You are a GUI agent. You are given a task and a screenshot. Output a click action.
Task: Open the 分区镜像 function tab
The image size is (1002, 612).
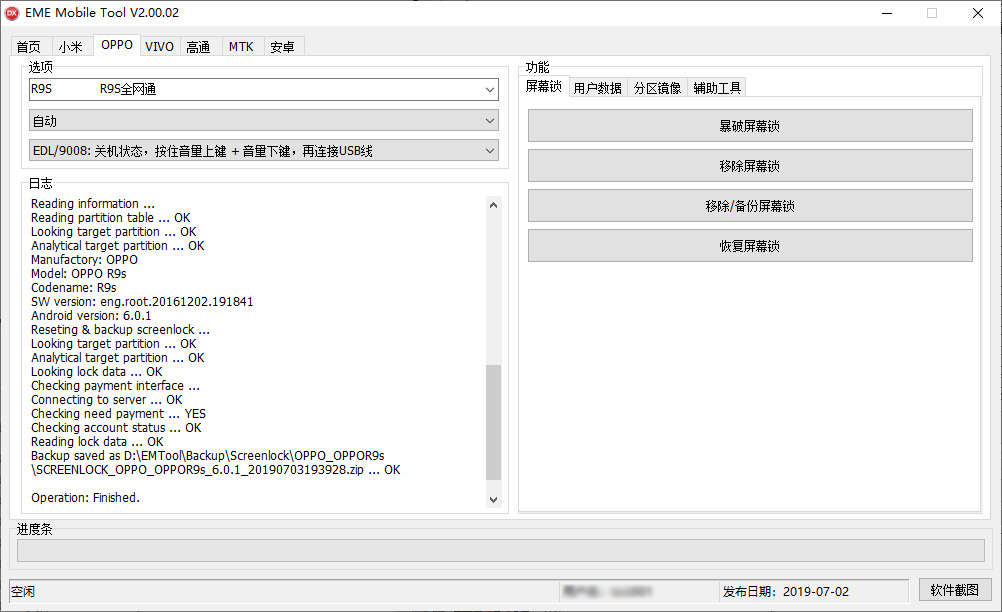(x=658, y=88)
